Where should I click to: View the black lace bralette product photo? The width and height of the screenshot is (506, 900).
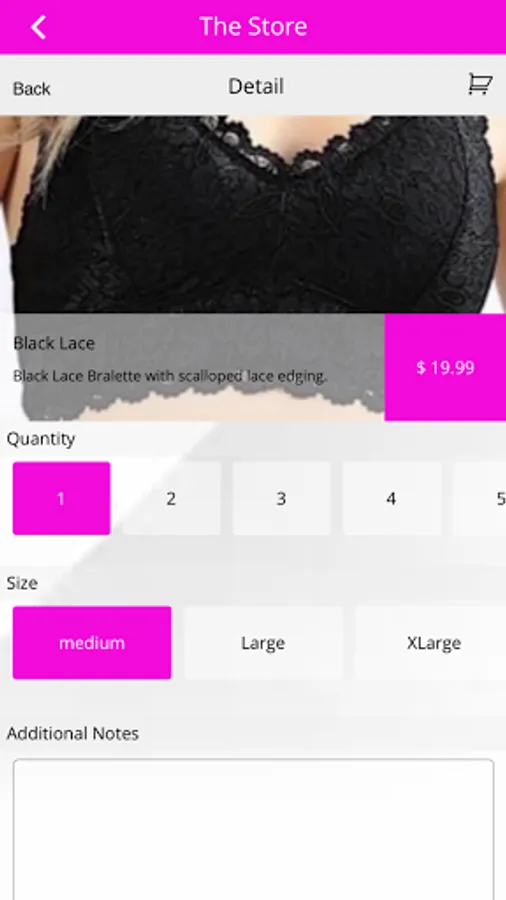[253, 214]
